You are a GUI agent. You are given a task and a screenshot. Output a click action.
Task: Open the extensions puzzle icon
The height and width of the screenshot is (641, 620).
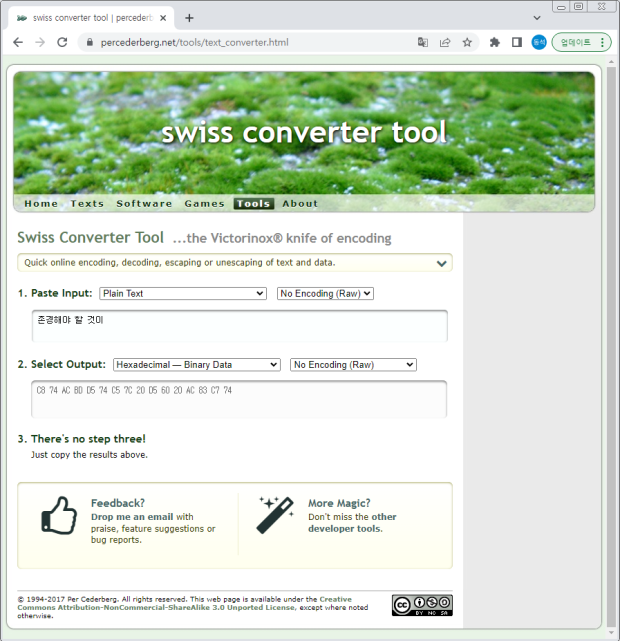(495, 42)
